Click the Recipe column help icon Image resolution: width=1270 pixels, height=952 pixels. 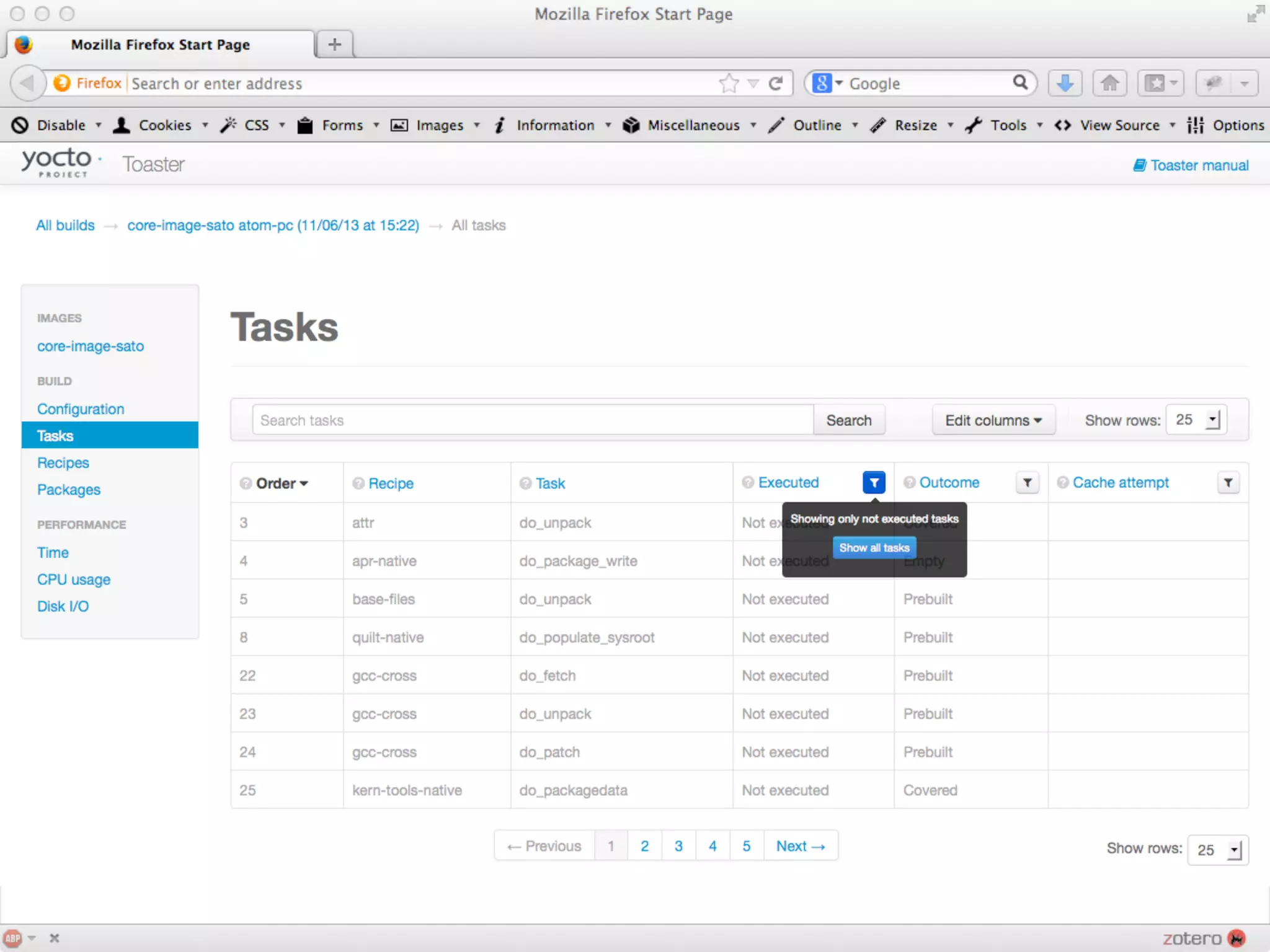pos(358,483)
